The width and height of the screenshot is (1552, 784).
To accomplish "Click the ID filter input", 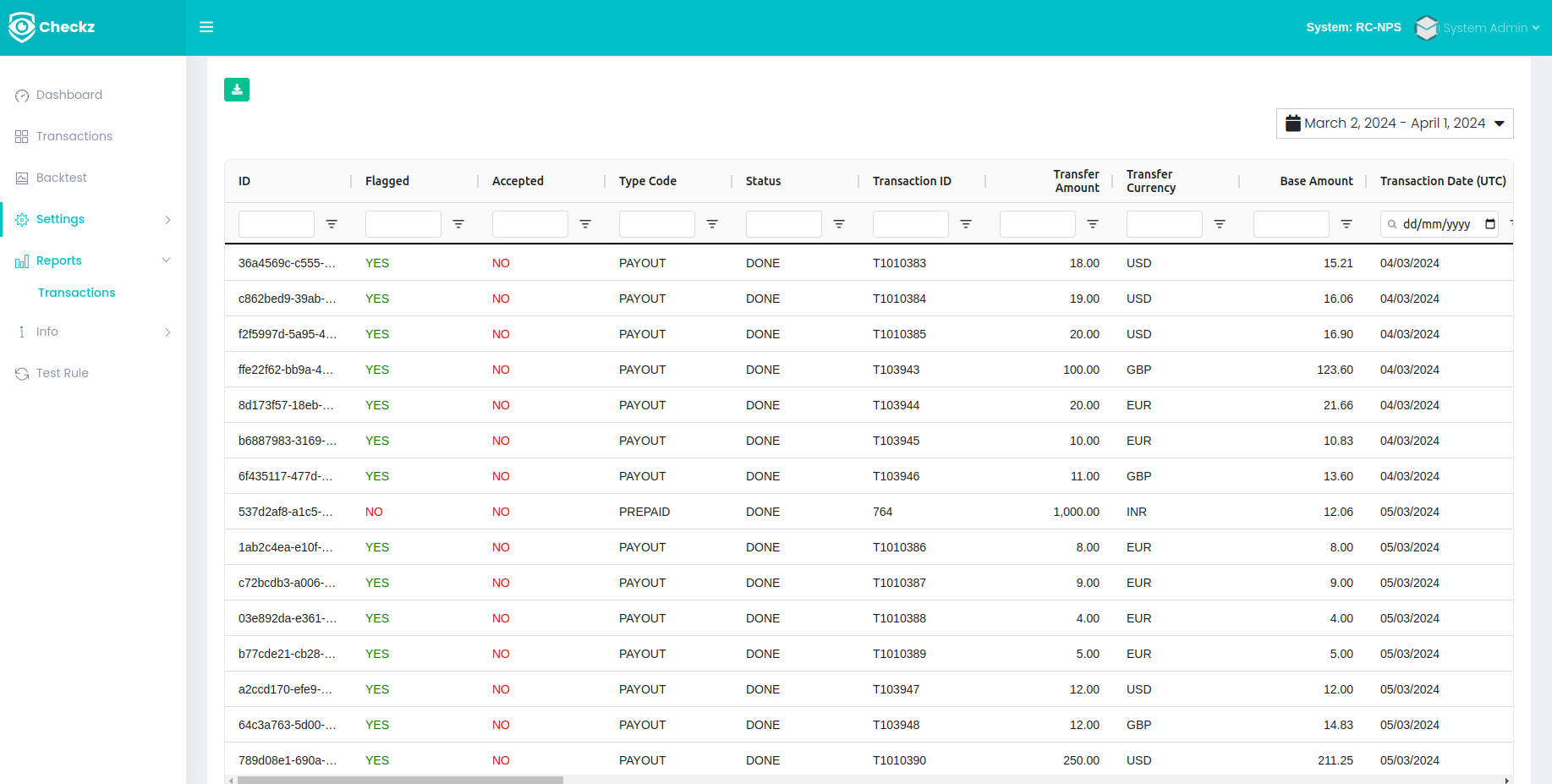I will [277, 224].
